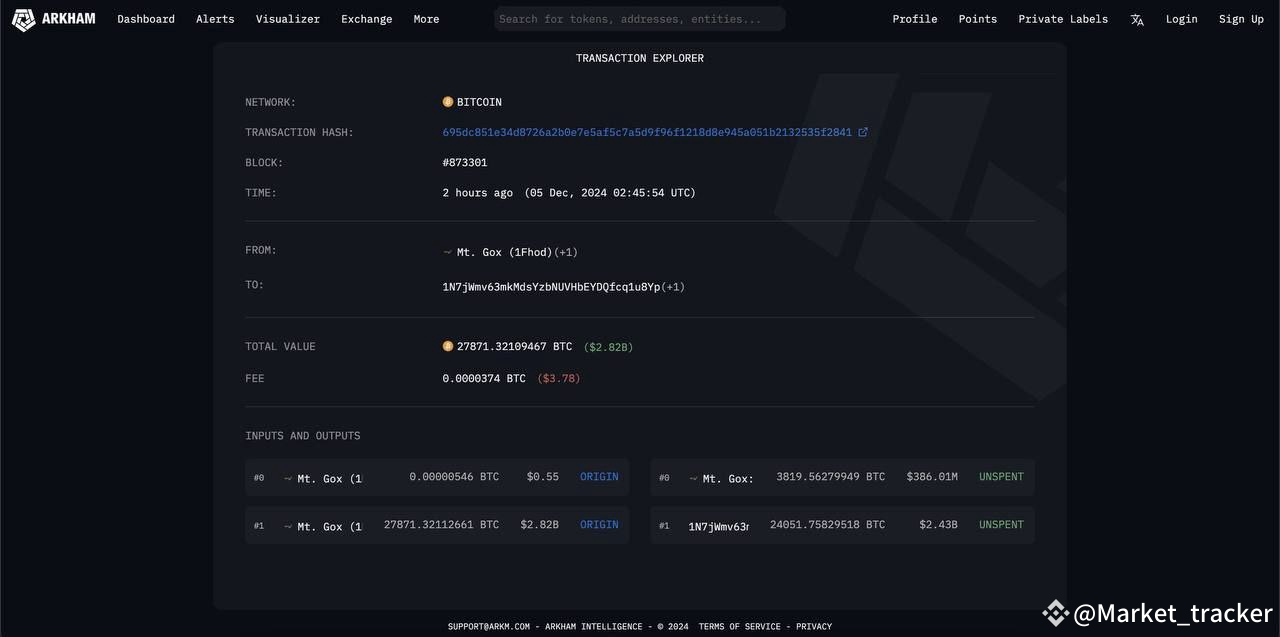Click the Mt. Gox entity icon in FROM
The image size is (1280, 637).
pos(447,252)
